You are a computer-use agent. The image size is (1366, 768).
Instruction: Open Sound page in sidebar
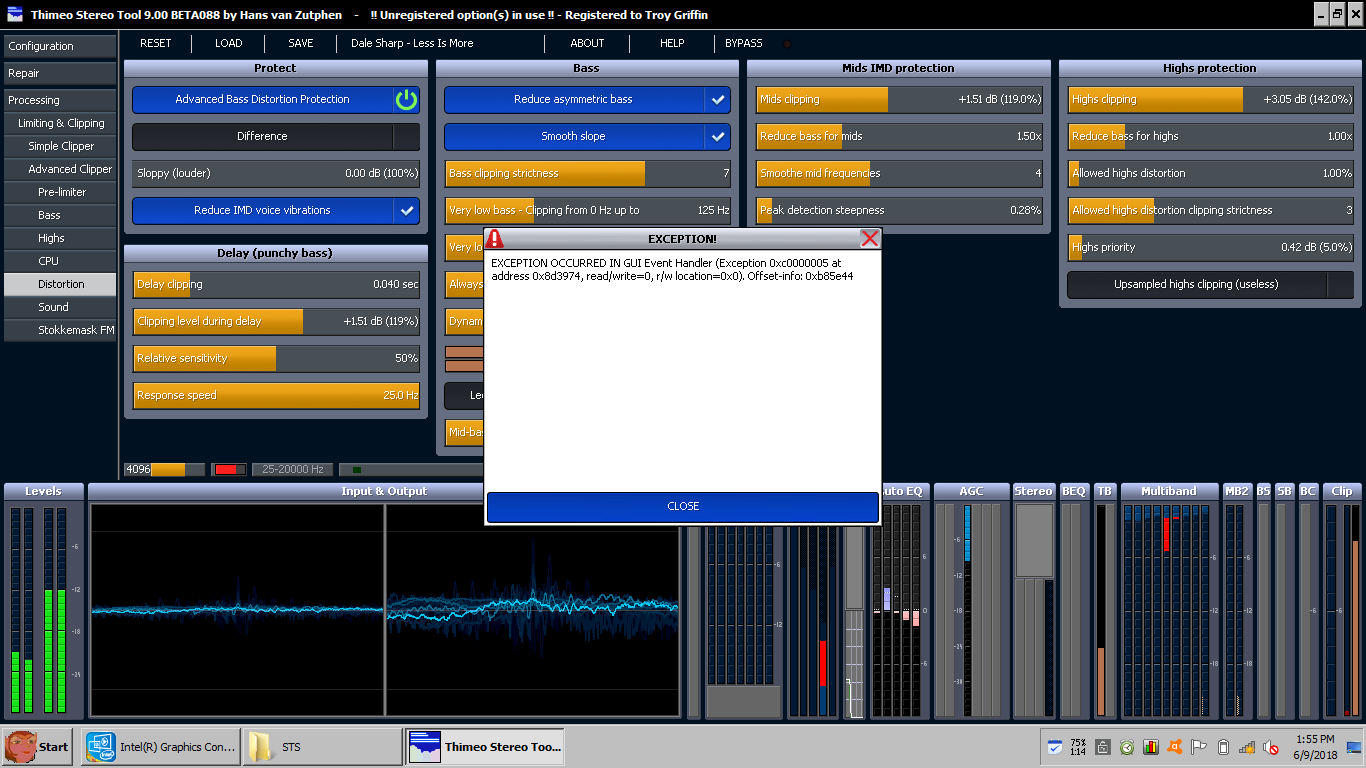click(60, 307)
